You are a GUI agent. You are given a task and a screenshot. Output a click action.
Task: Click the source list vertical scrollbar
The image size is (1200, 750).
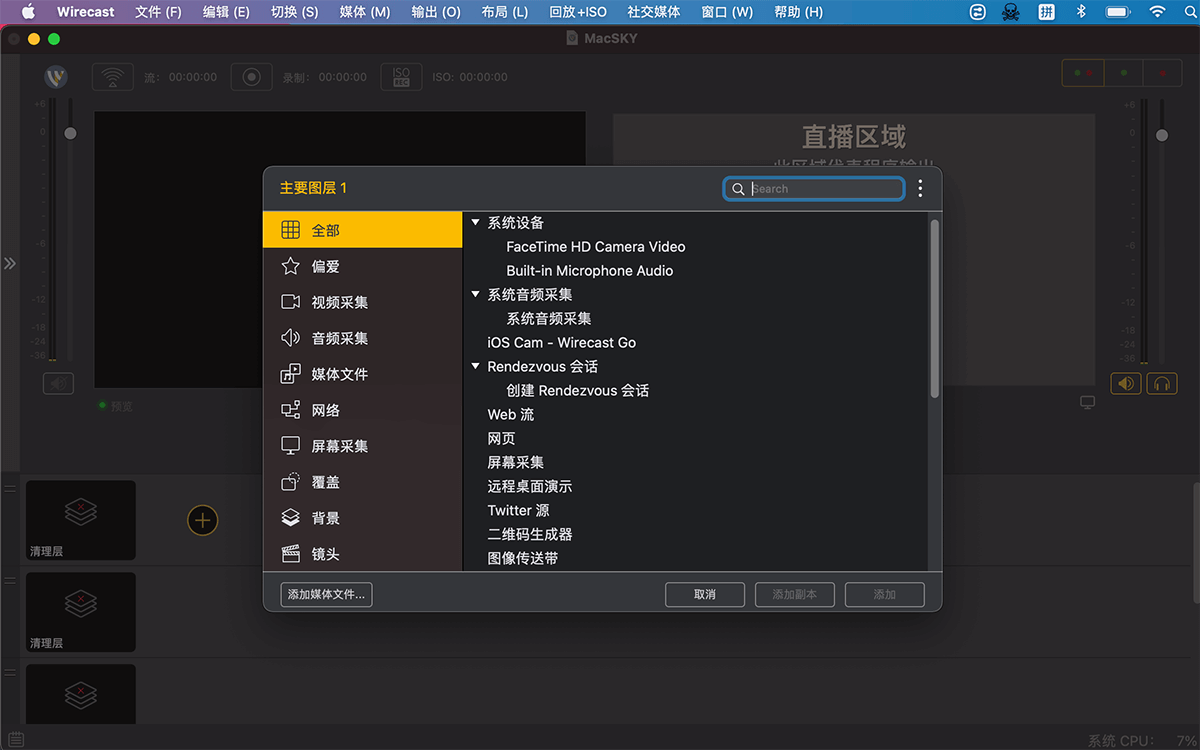click(x=935, y=308)
